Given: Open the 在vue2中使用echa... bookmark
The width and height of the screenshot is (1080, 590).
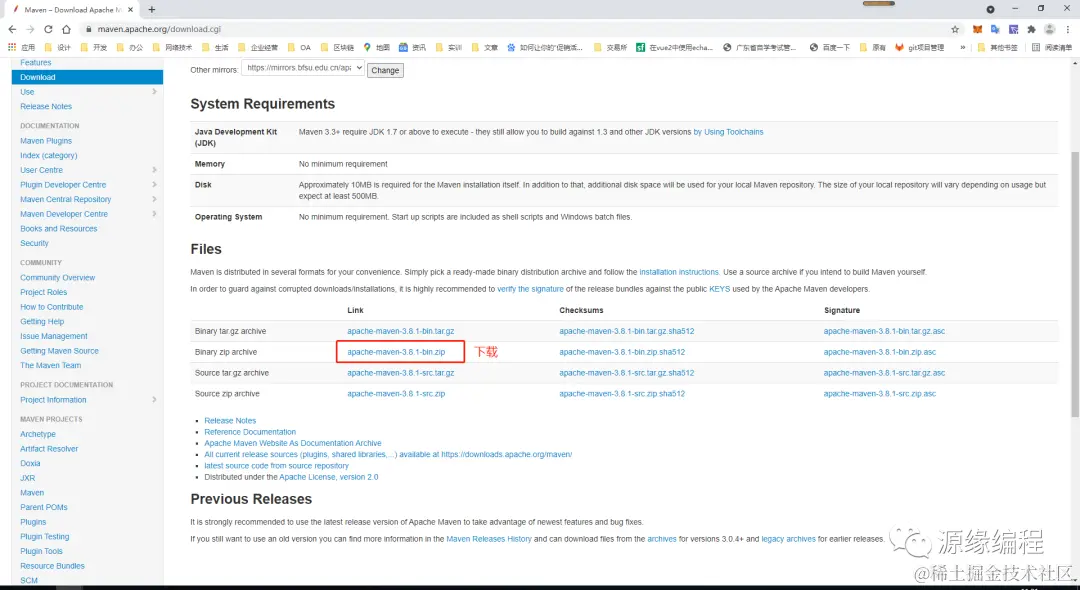Looking at the screenshot, I should (674, 48).
